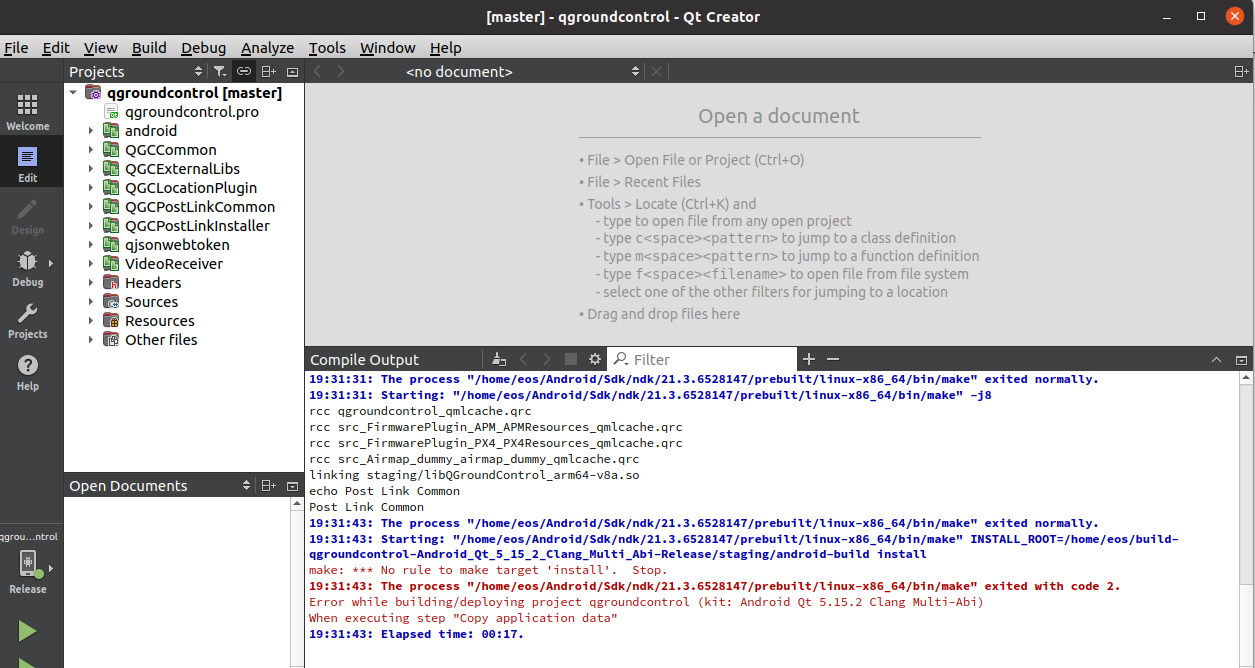Expand the android folder in the project tree
The height and width of the screenshot is (668, 1255).
[91, 130]
